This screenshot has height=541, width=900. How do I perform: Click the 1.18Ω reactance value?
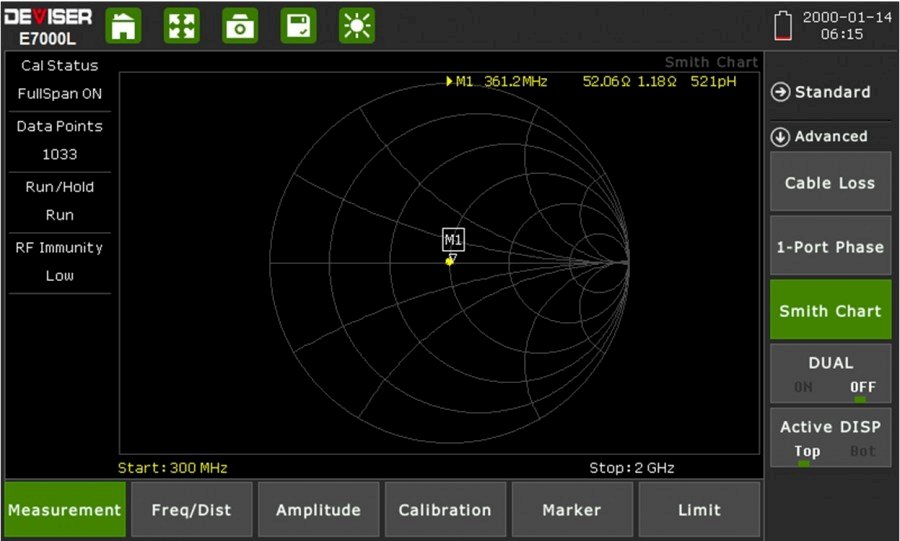657,81
